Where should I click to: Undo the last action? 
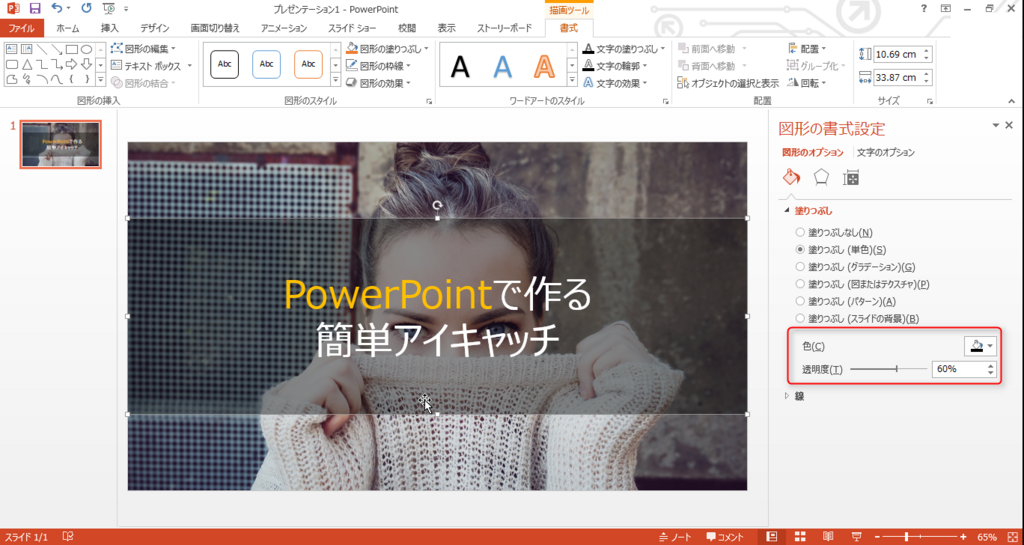[57, 8]
